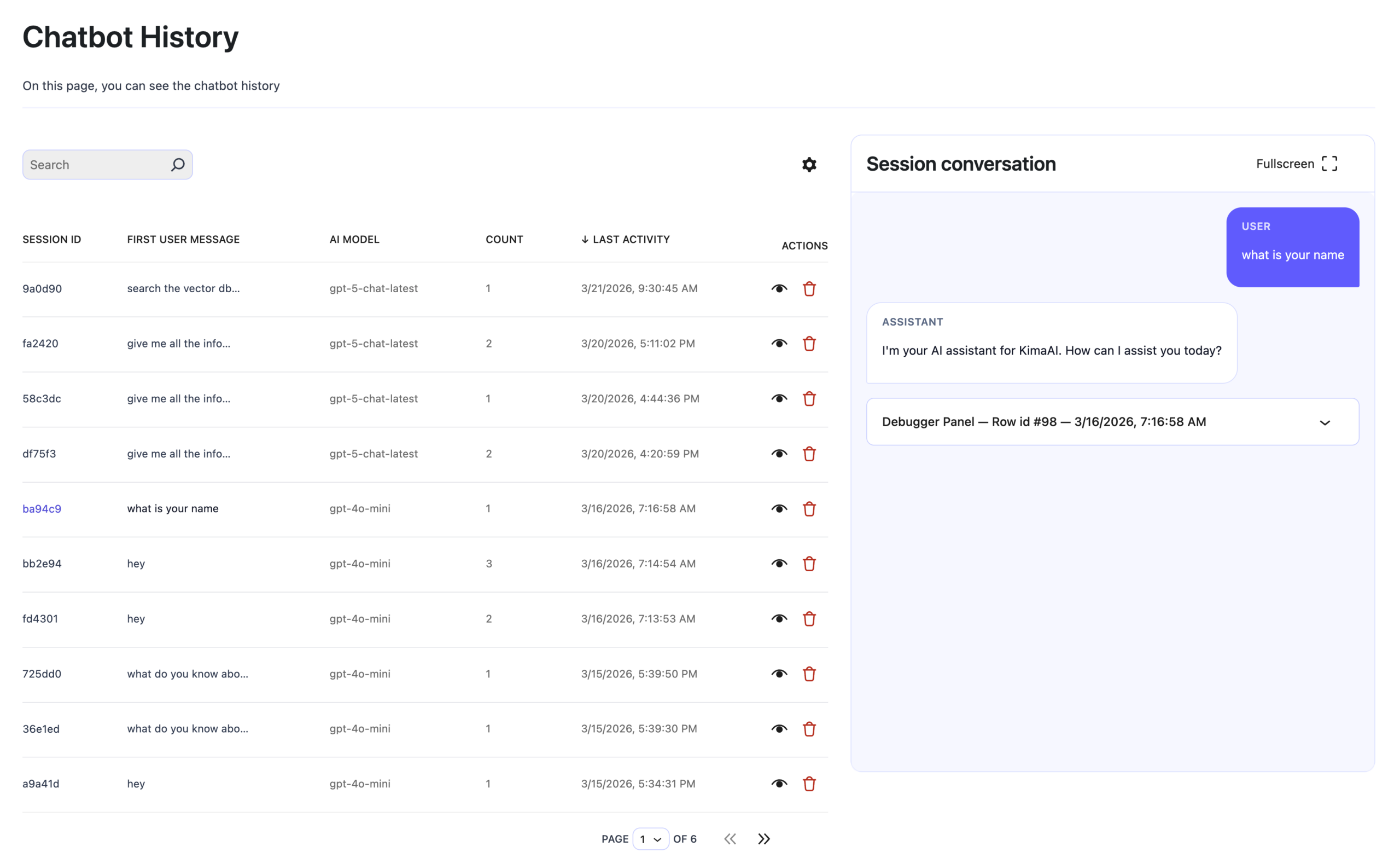Open session link ba94c9
This screenshot has height=858, width=1400.
coord(42,509)
